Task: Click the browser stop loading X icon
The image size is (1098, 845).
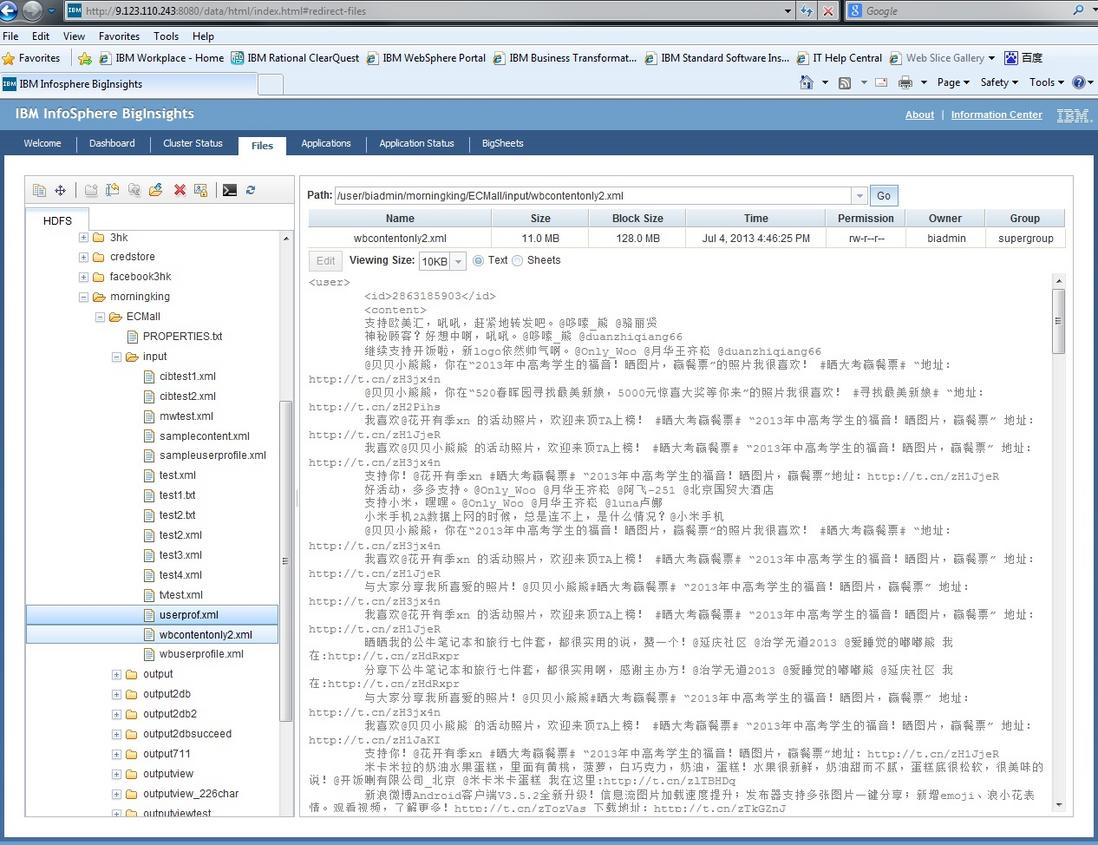Action: click(x=828, y=11)
